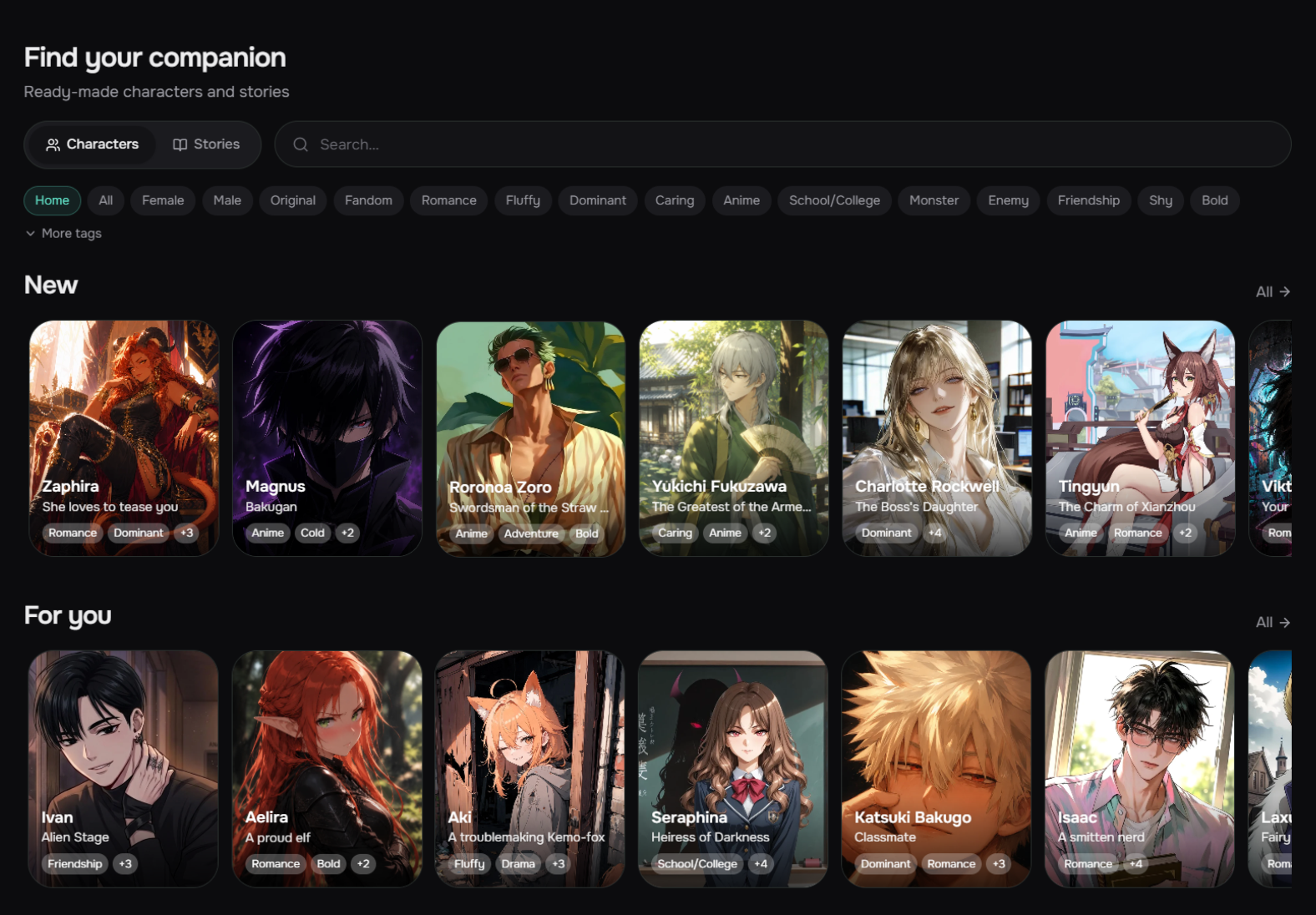Click the Caring tag on Yukichi Fukuzawa
1316x915 pixels.
coord(675,533)
